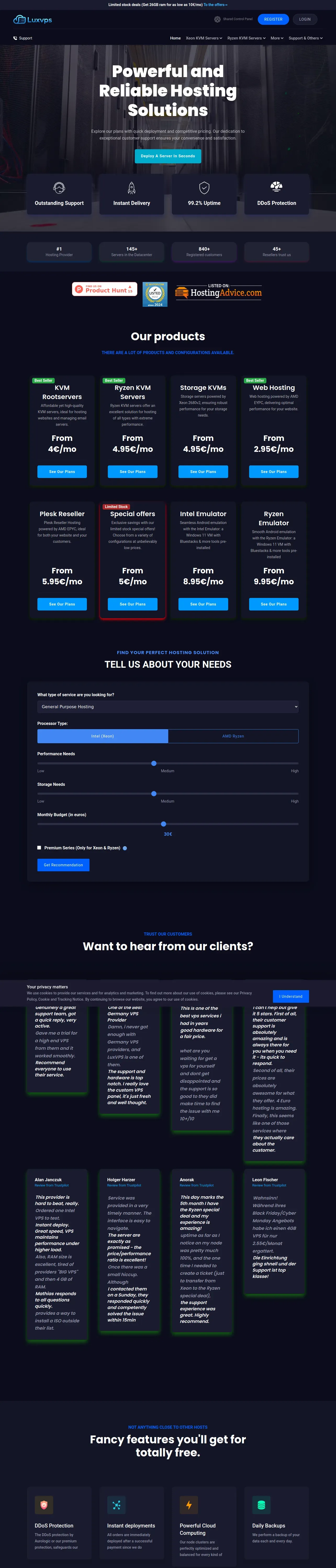Click the Outstanding Support headset icon

tap(59, 187)
